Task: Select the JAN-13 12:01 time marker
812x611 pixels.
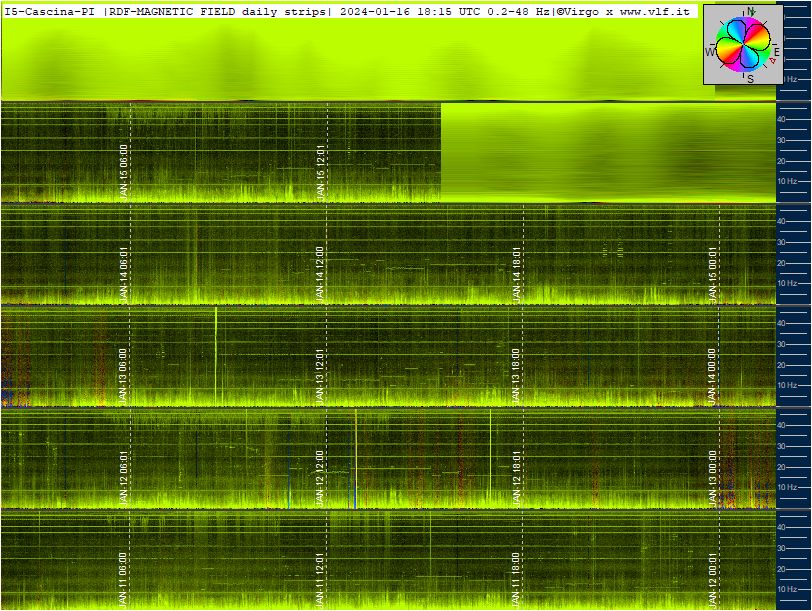Action: 320,376
